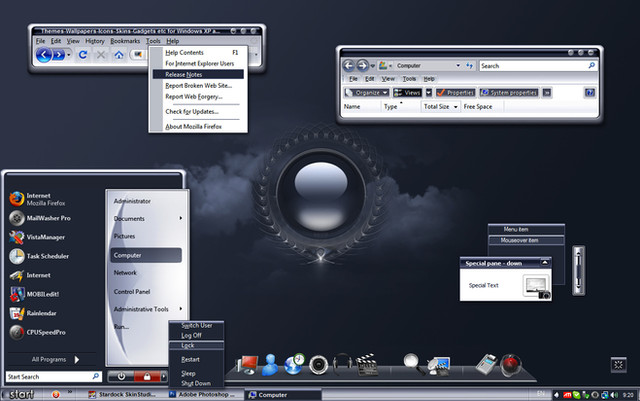
Task: Launch Mozilla Firefox from start menu
Action: [38, 199]
